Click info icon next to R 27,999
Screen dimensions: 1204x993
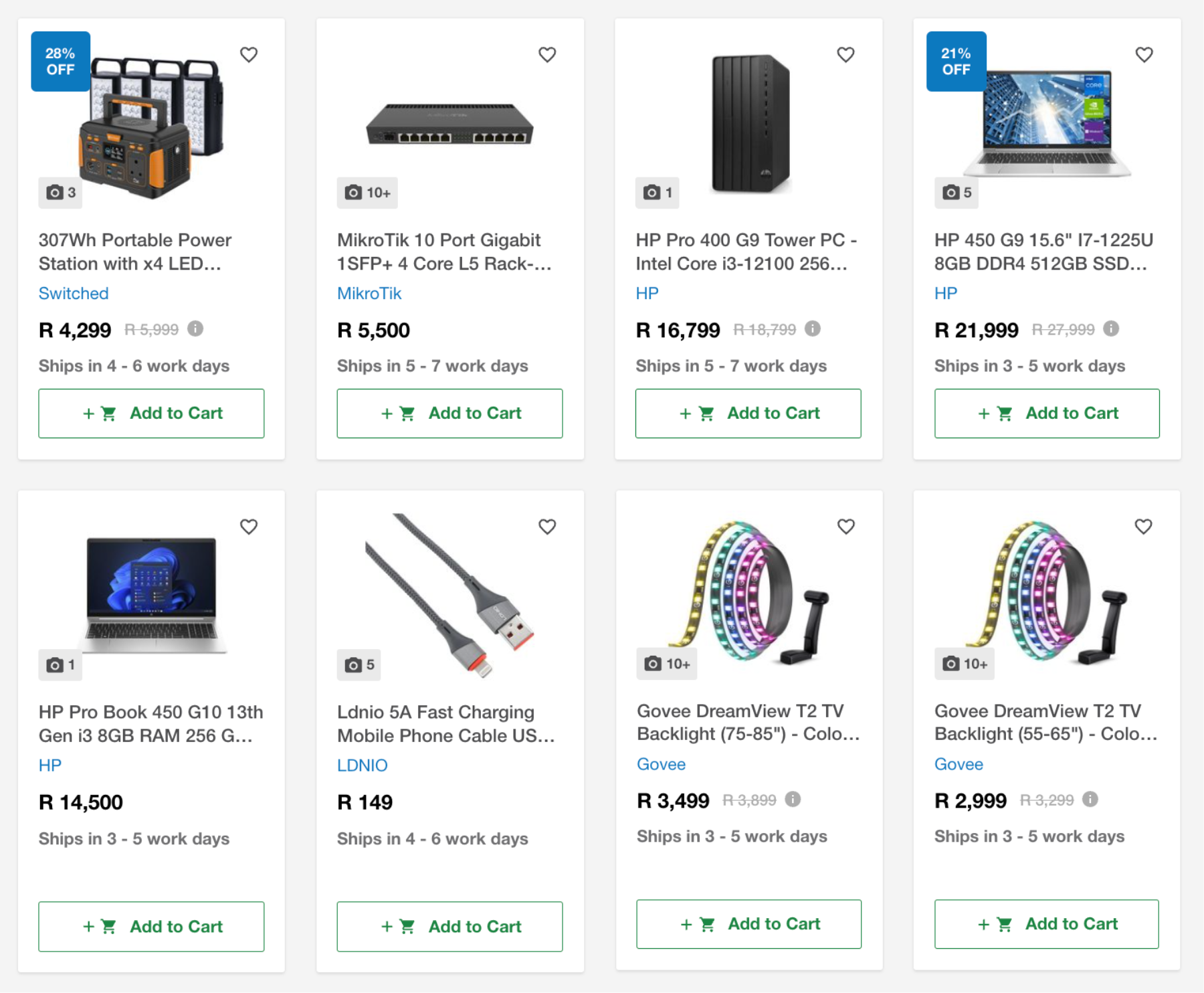[1111, 329]
